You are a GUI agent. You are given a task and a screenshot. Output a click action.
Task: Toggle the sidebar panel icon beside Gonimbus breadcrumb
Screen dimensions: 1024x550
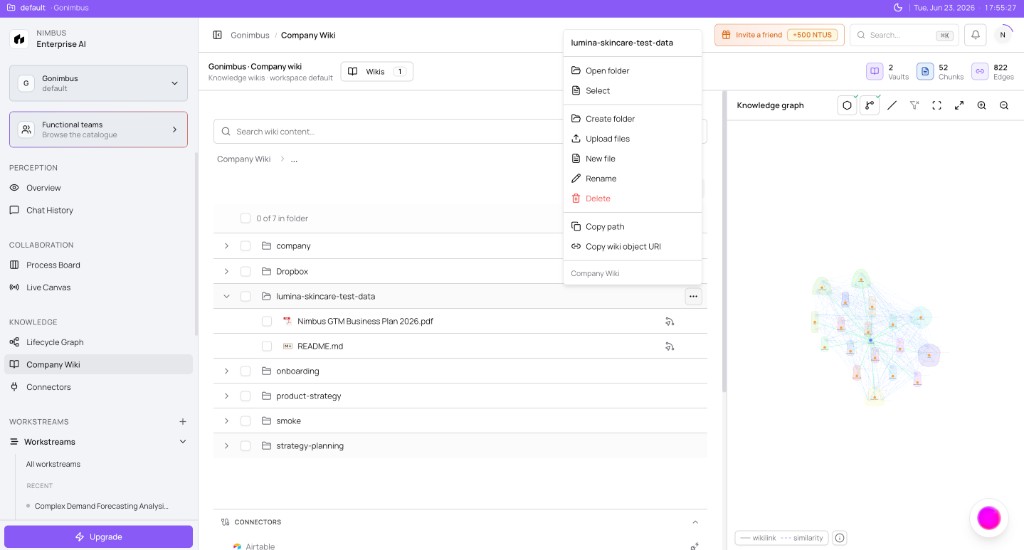pos(217,35)
